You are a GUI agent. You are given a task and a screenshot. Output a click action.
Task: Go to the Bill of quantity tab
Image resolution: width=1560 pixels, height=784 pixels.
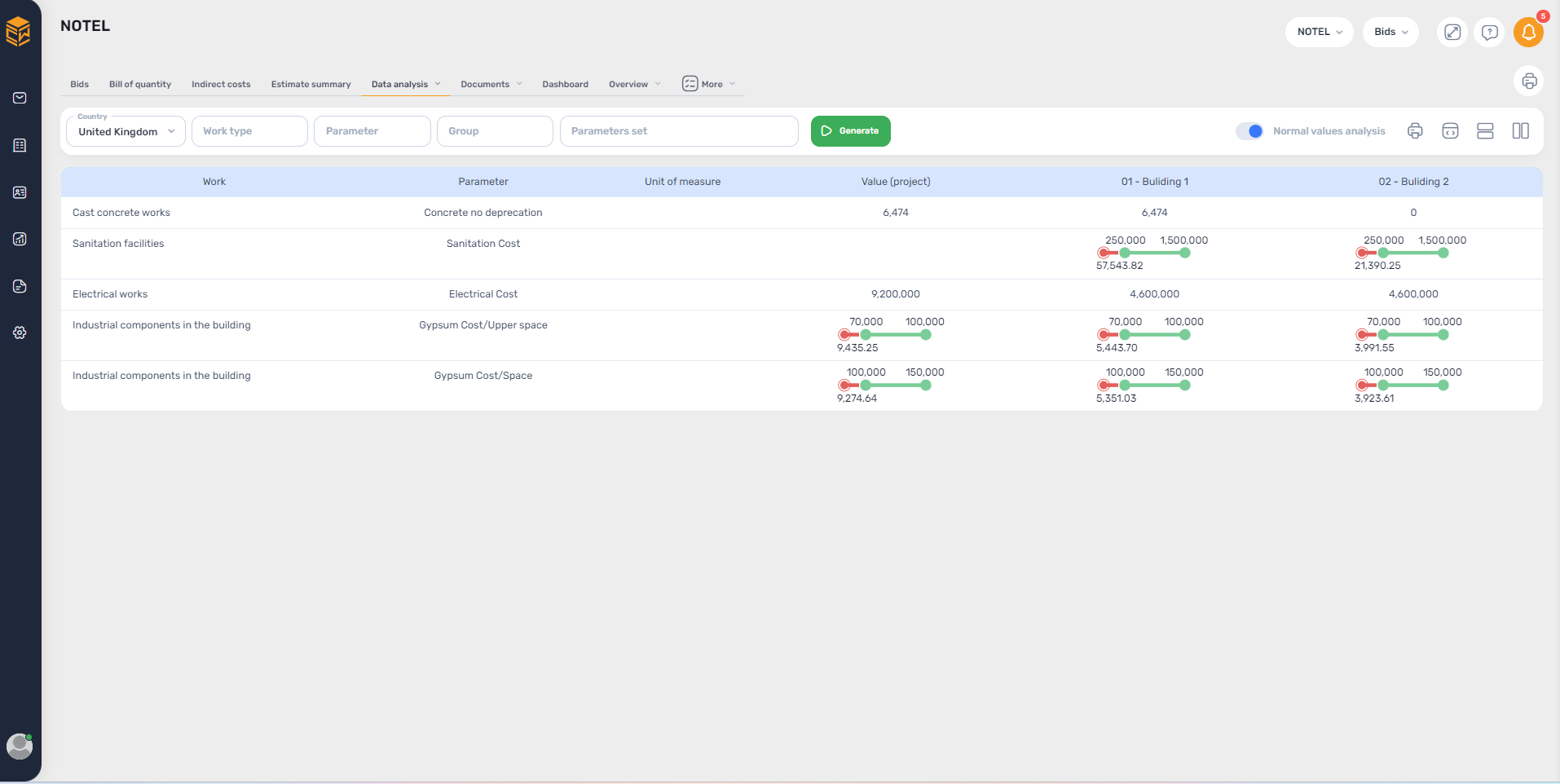pyautogui.click(x=140, y=84)
